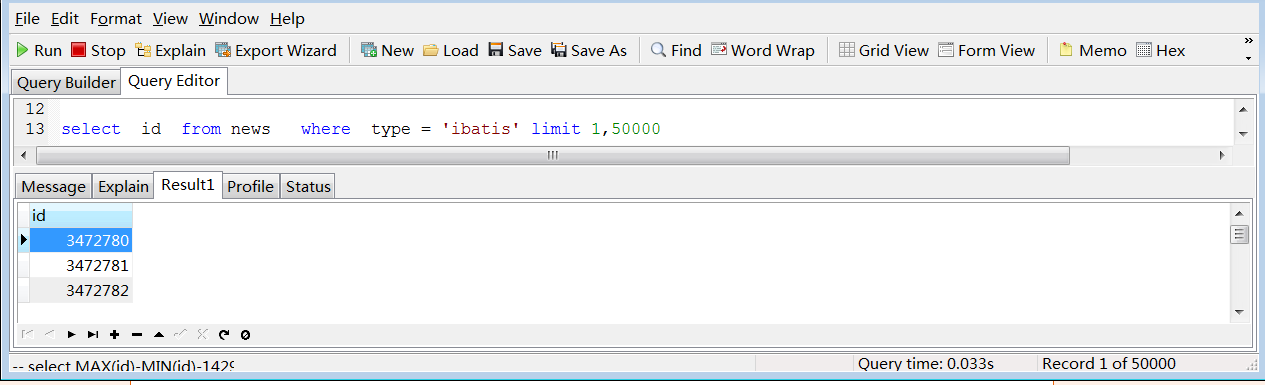Click the editor's horizontal scrollbar thumb
The height and width of the screenshot is (385, 1265).
tap(553, 156)
